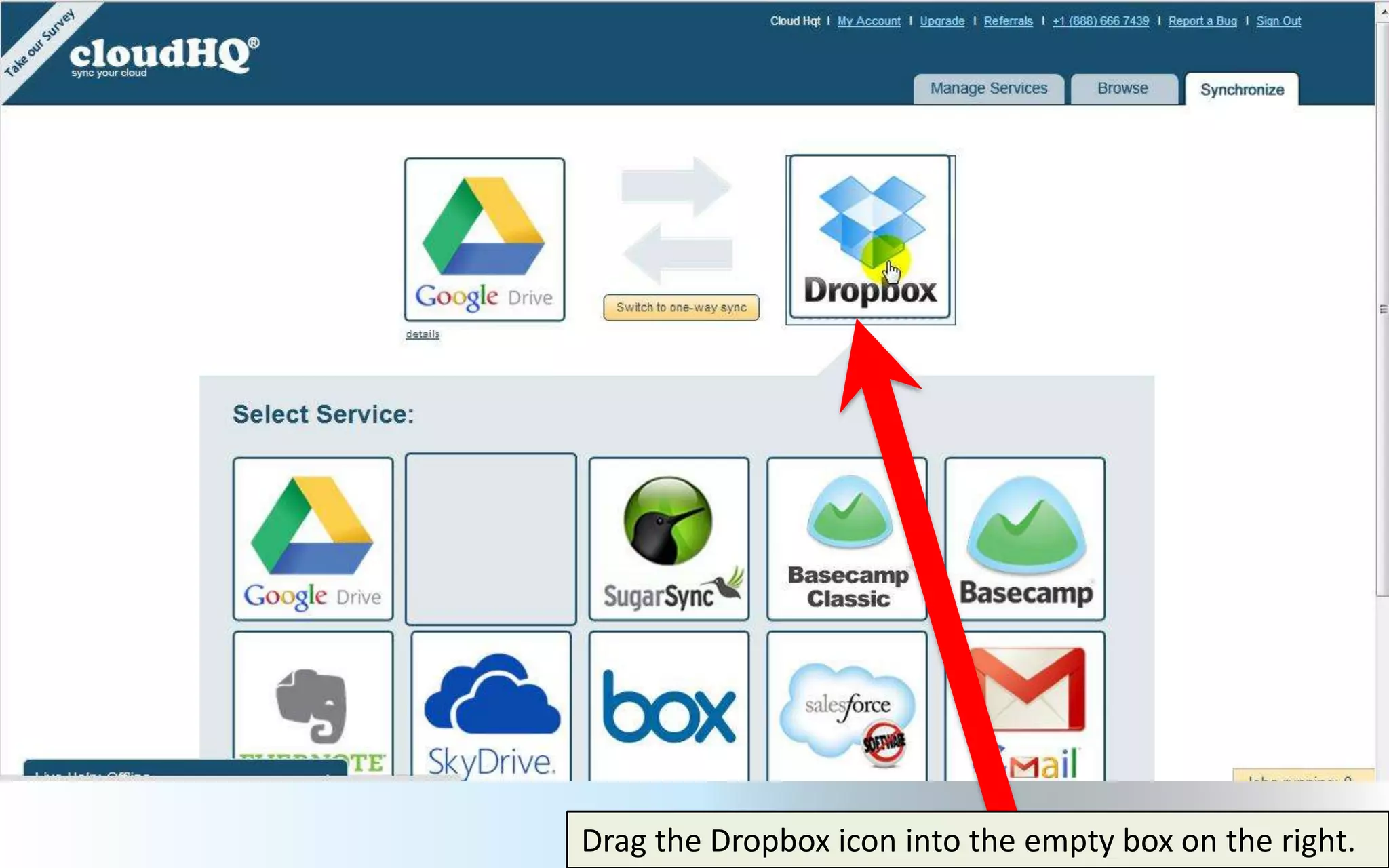1389x868 pixels.
Task: Open the Synchronize tab
Action: coord(1242,90)
